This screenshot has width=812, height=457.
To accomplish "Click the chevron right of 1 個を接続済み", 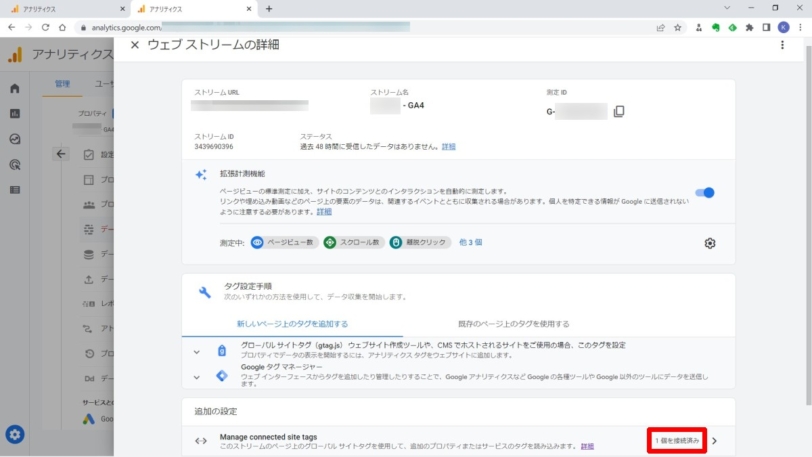I will point(715,441).
